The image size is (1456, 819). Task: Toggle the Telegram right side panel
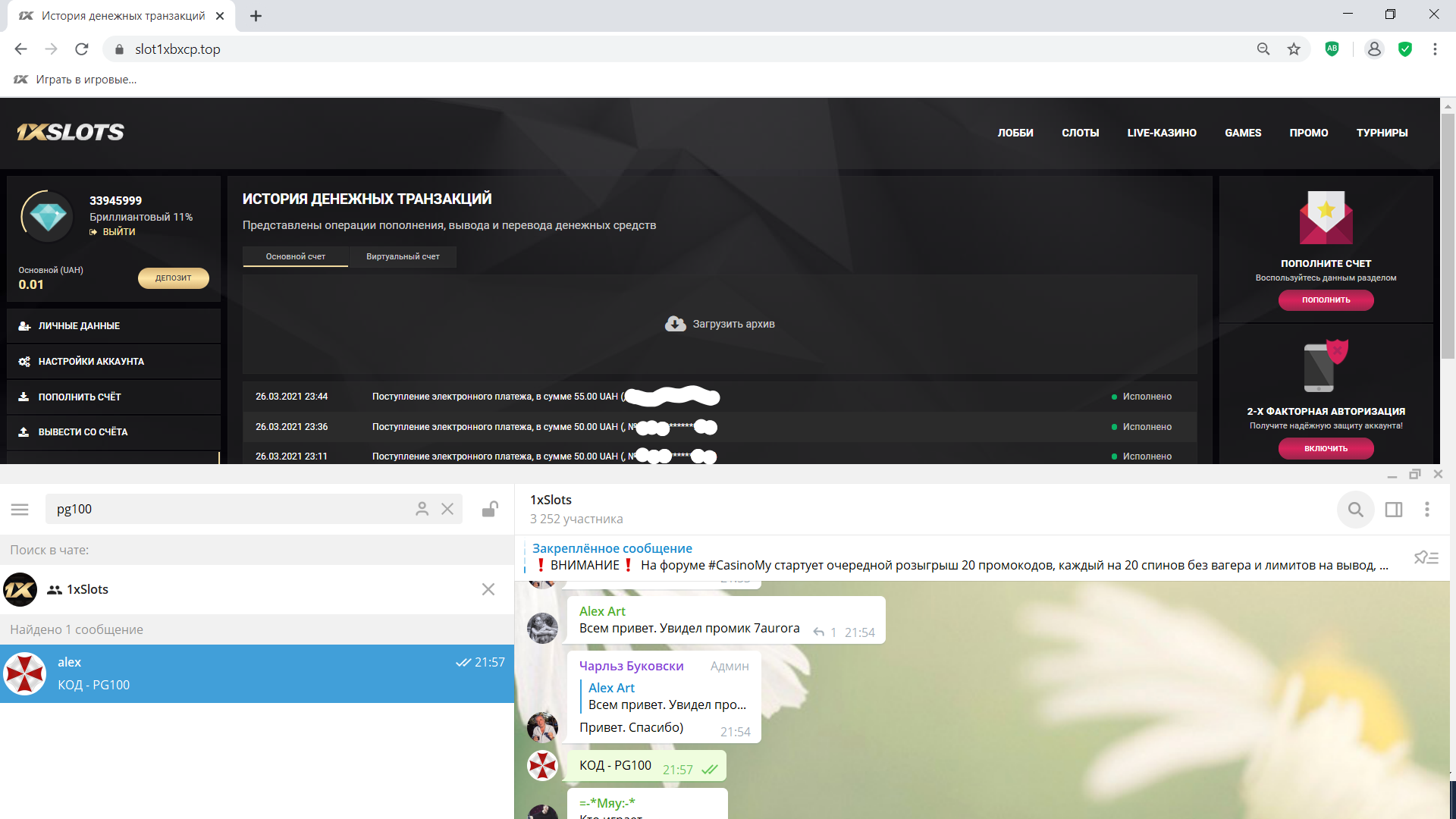point(1394,510)
